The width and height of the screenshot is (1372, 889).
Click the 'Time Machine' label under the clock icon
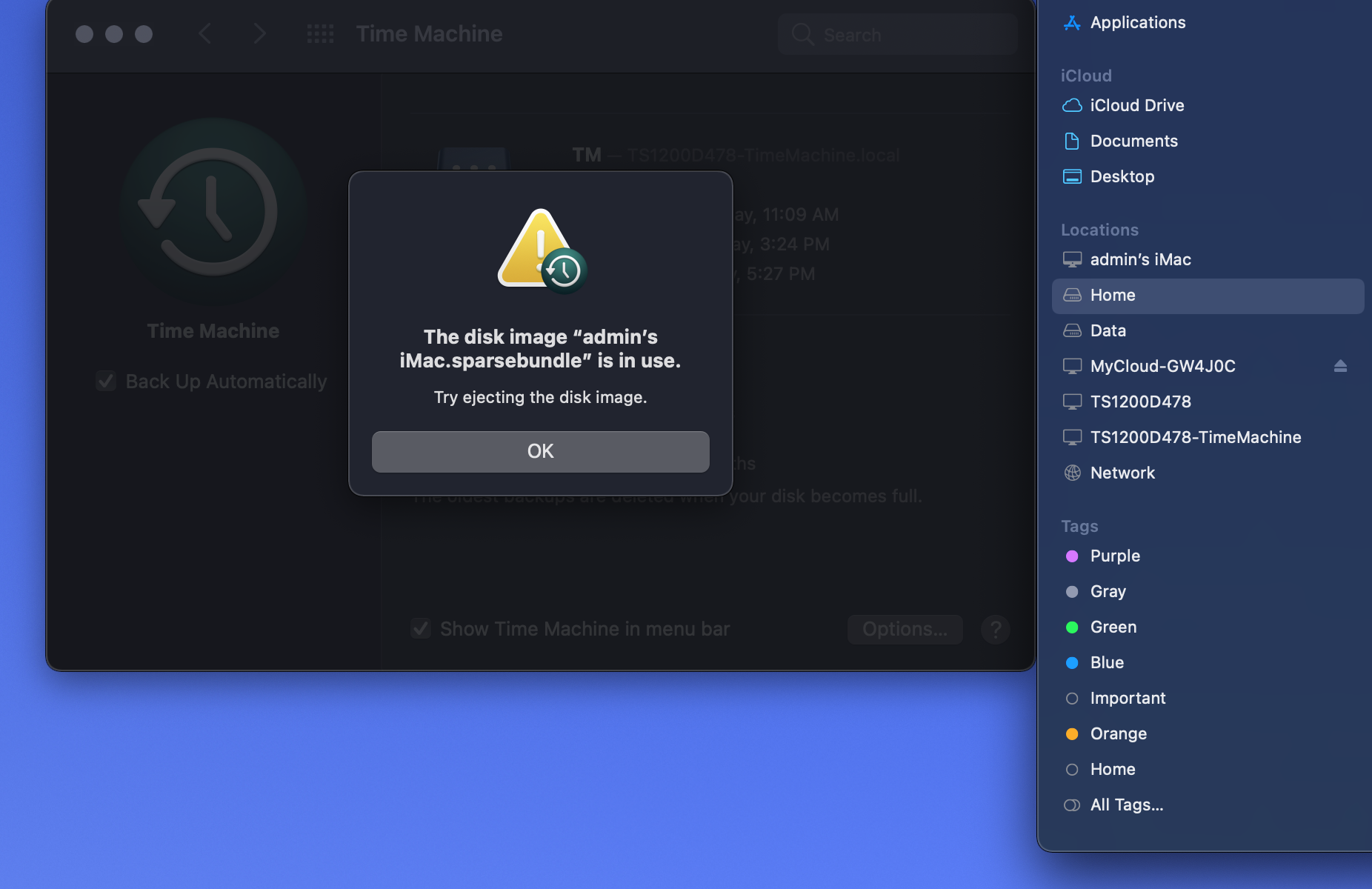(x=213, y=330)
